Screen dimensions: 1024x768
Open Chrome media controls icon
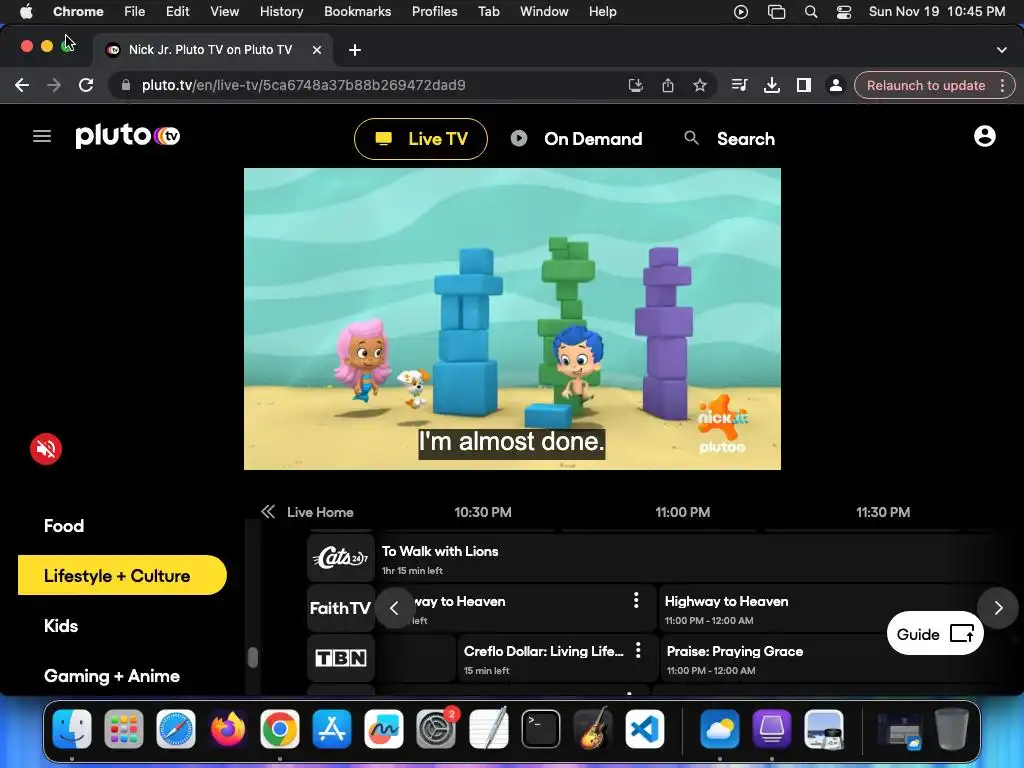(739, 85)
